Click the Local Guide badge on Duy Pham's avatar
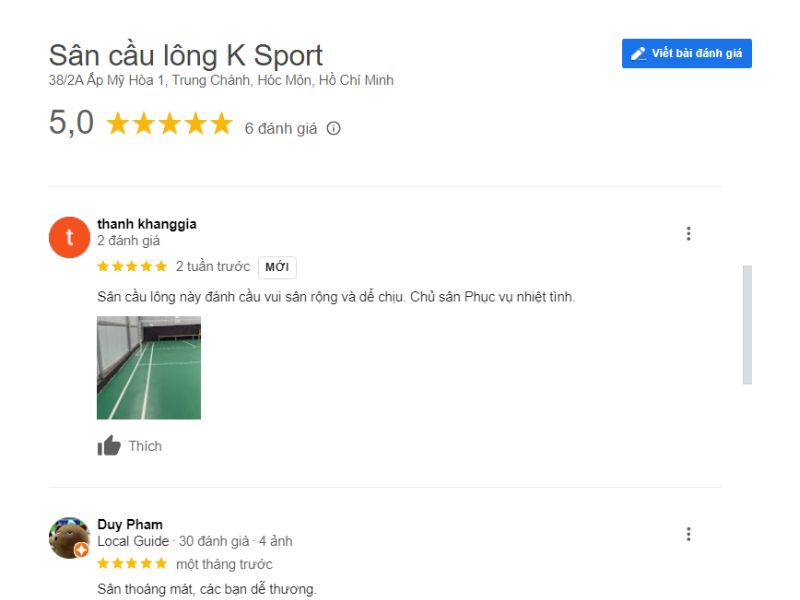 81,550
